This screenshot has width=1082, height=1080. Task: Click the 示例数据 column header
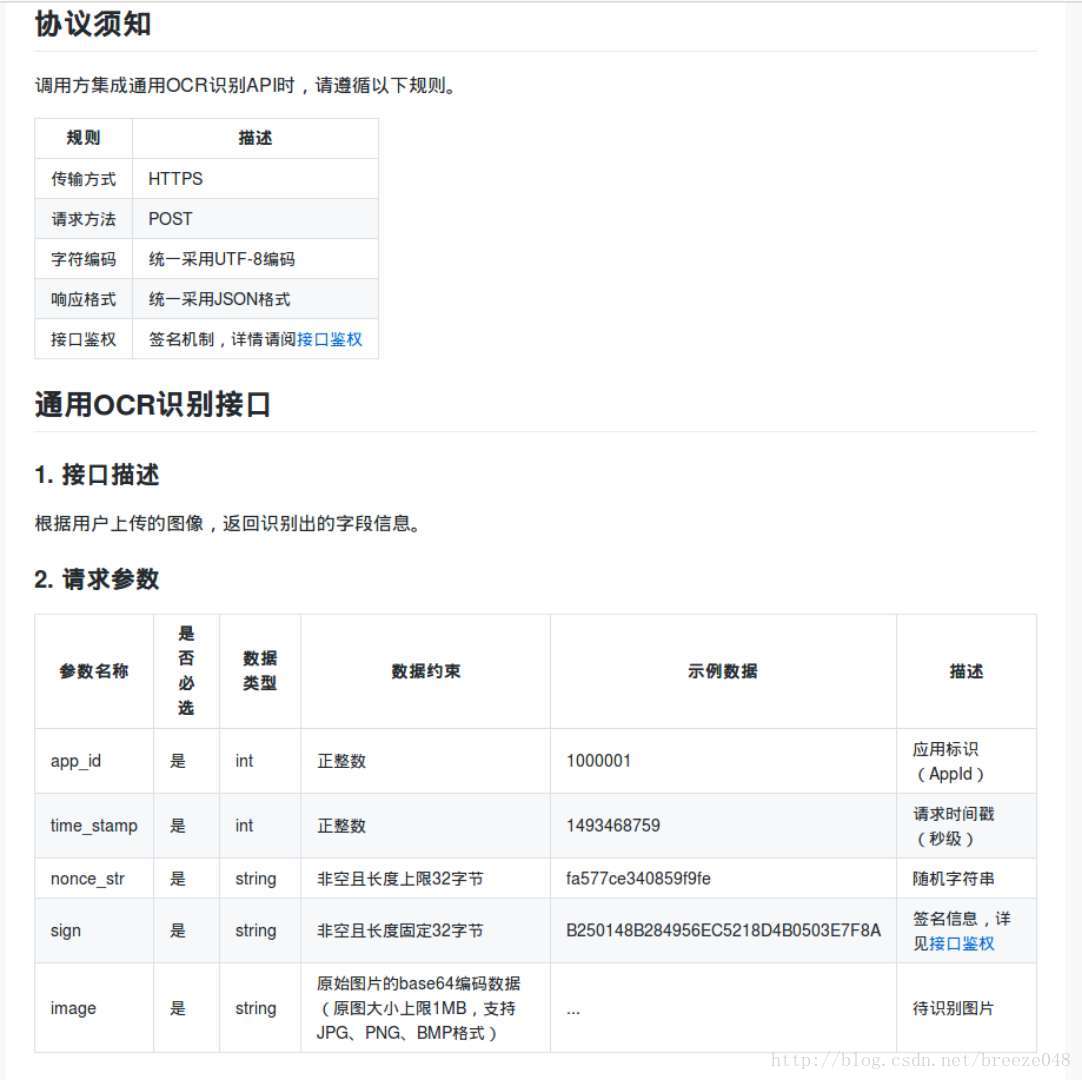(722, 671)
